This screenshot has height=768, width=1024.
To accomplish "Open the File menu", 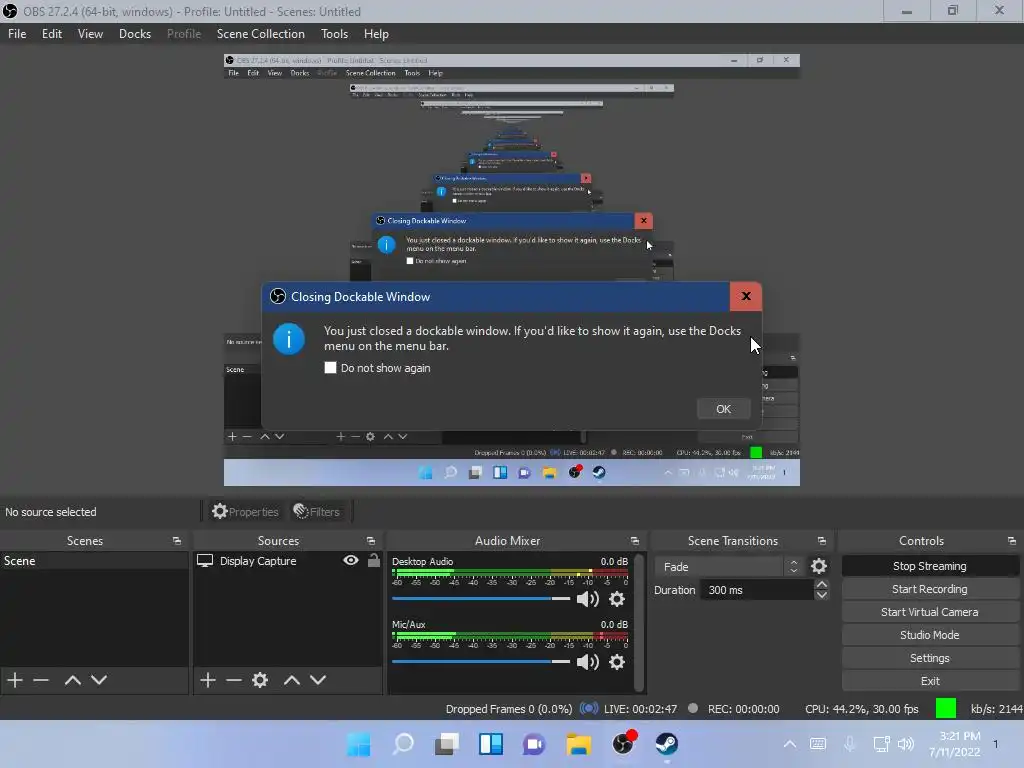I will 17,34.
